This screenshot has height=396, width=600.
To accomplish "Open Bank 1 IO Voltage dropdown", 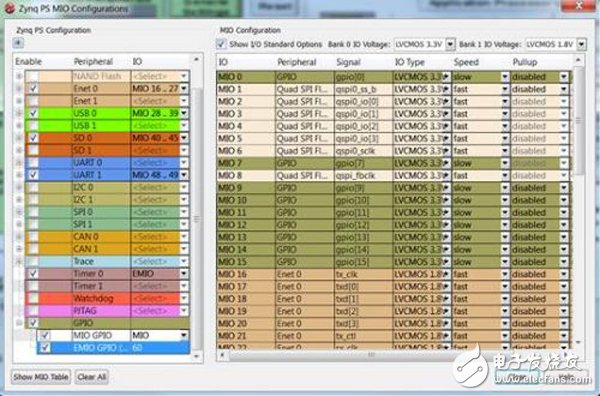I will [x=581, y=44].
